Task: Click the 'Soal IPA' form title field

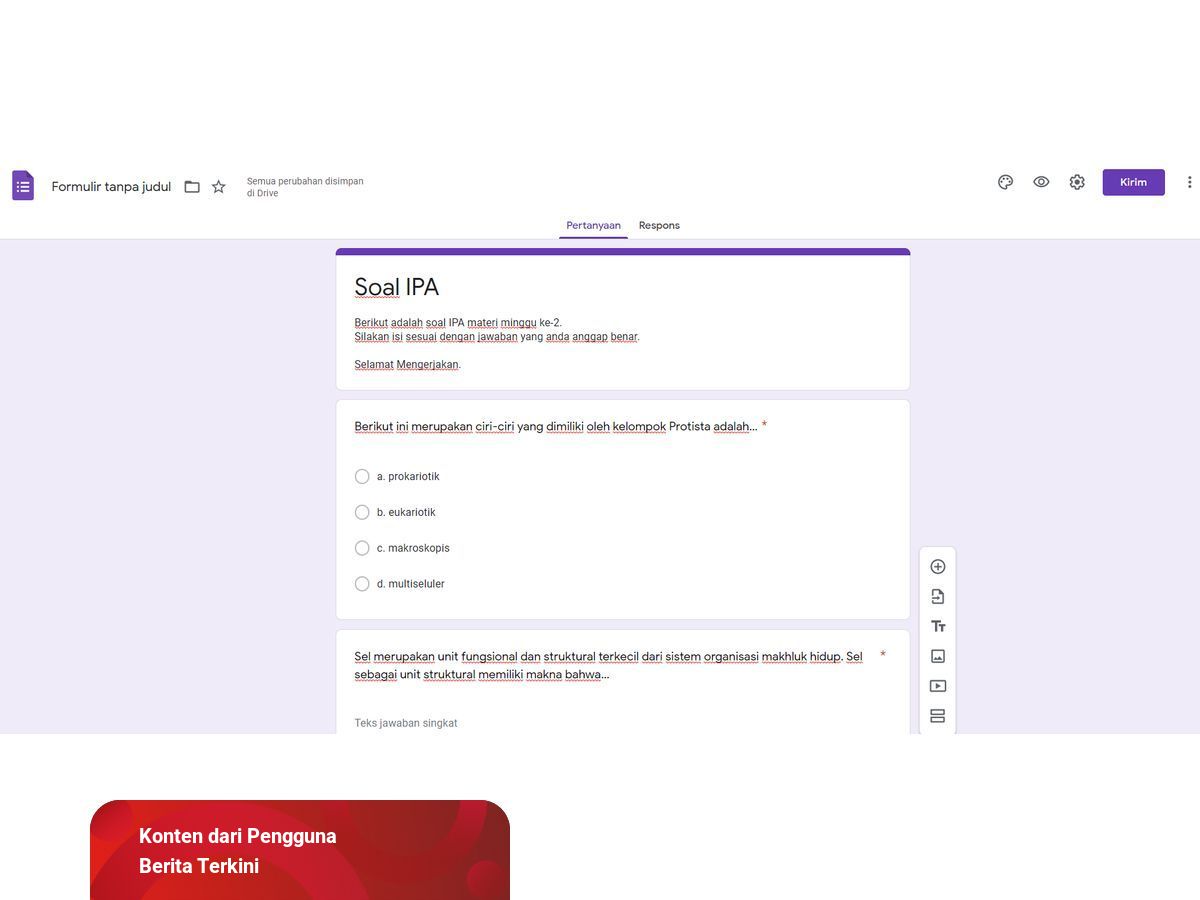Action: [x=397, y=288]
